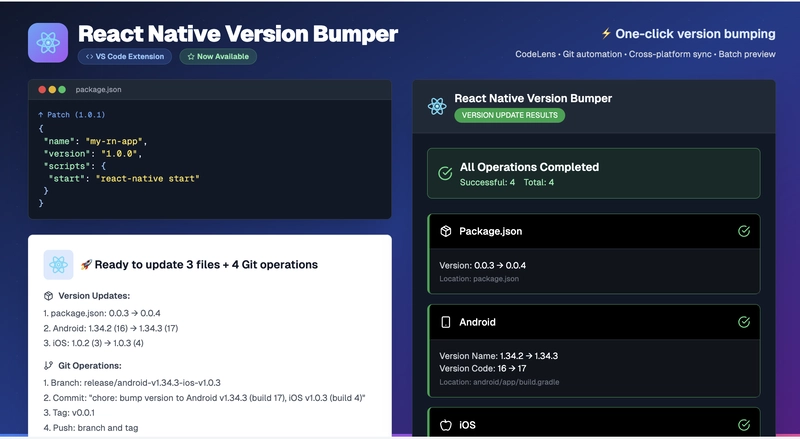The width and height of the screenshot is (800, 439).
Task: Click the checkmark icon beside All Operations Completed
Action: tap(445, 174)
